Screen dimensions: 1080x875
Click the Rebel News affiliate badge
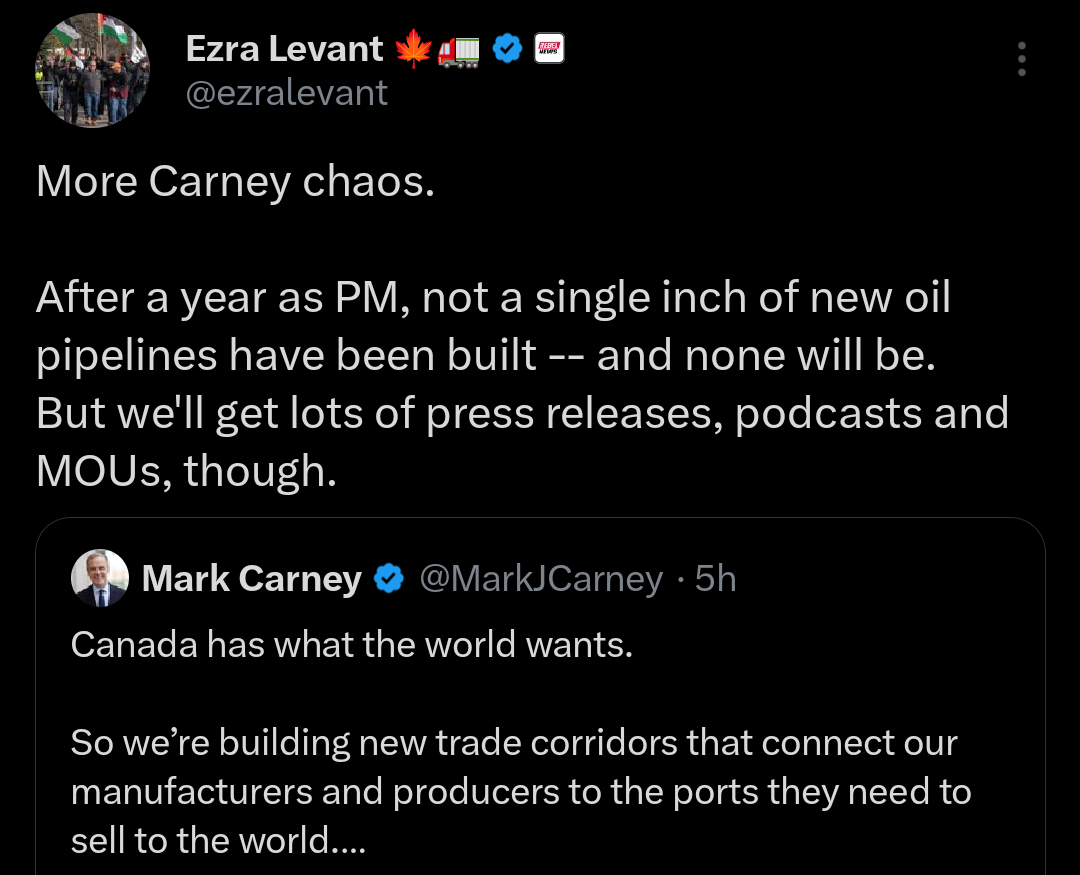tap(550, 48)
